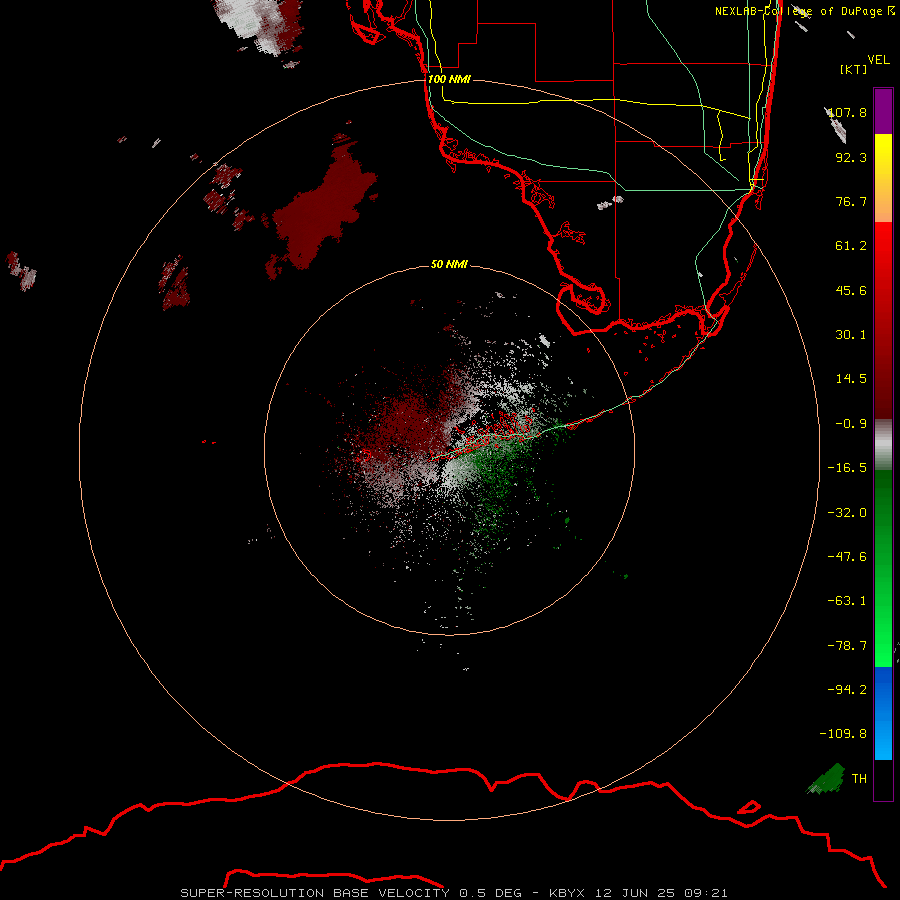Click the -94.2 scale value
This screenshot has width=900, height=900.
(x=847, y=690)
